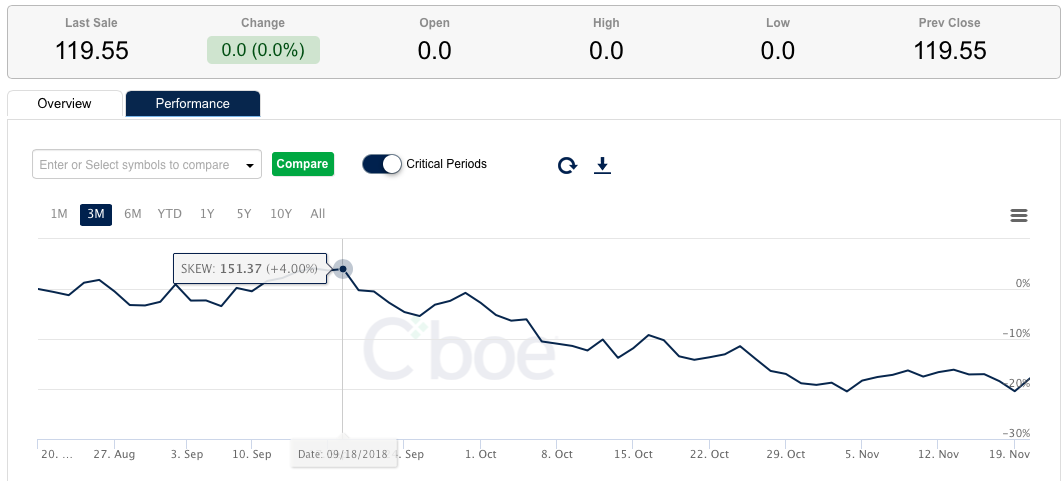Viewport: 1062px width, 481px height.
Task: Choose the 3M time range
Action: pyautogui.click(x=96, y=214)
